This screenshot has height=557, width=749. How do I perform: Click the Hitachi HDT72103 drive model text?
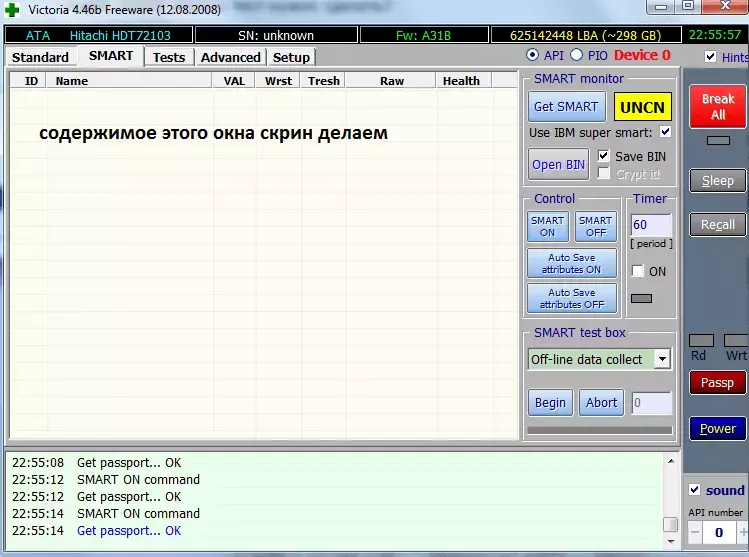[x=120, y=35]
